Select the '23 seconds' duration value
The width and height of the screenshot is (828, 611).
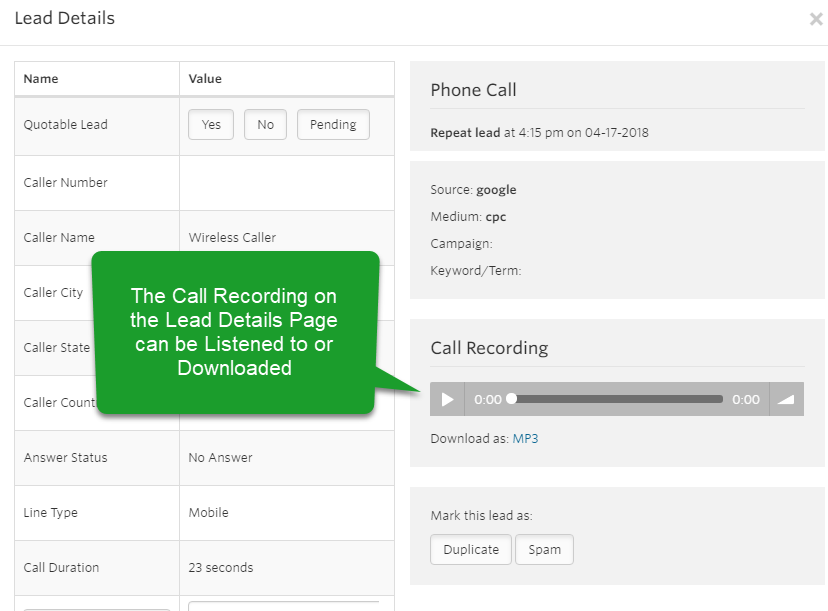tap(221, 567)
